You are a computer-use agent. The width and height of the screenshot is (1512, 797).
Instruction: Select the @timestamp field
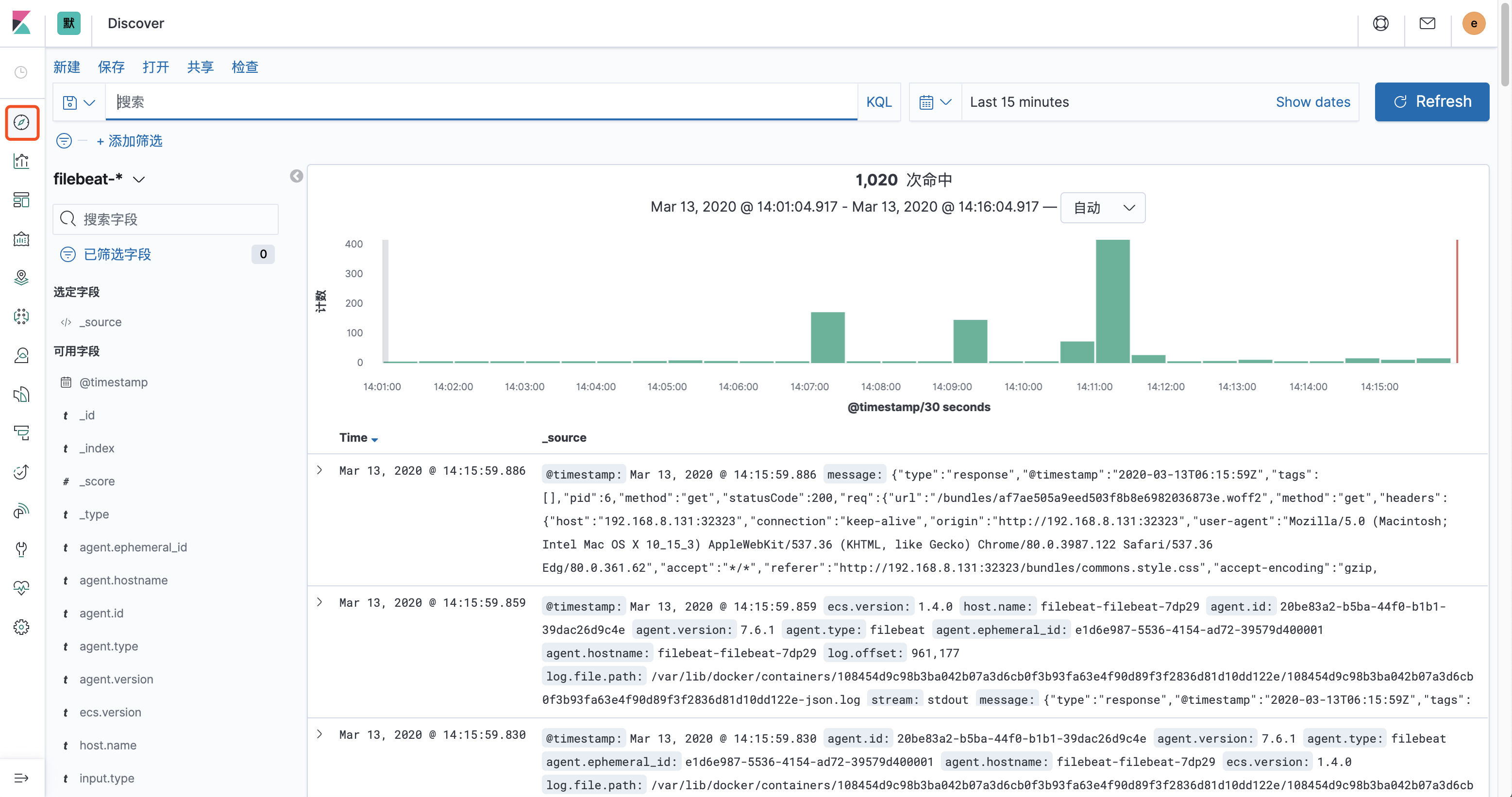coord(114,382)
